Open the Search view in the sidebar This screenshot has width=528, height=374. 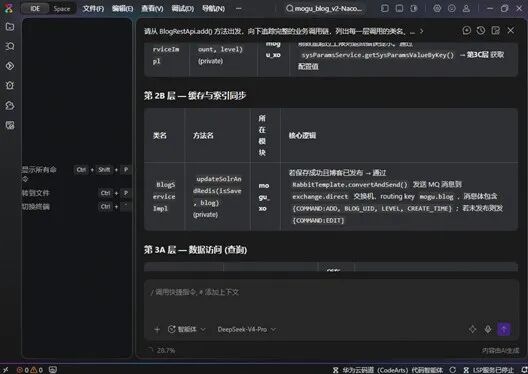coord(10,46)
